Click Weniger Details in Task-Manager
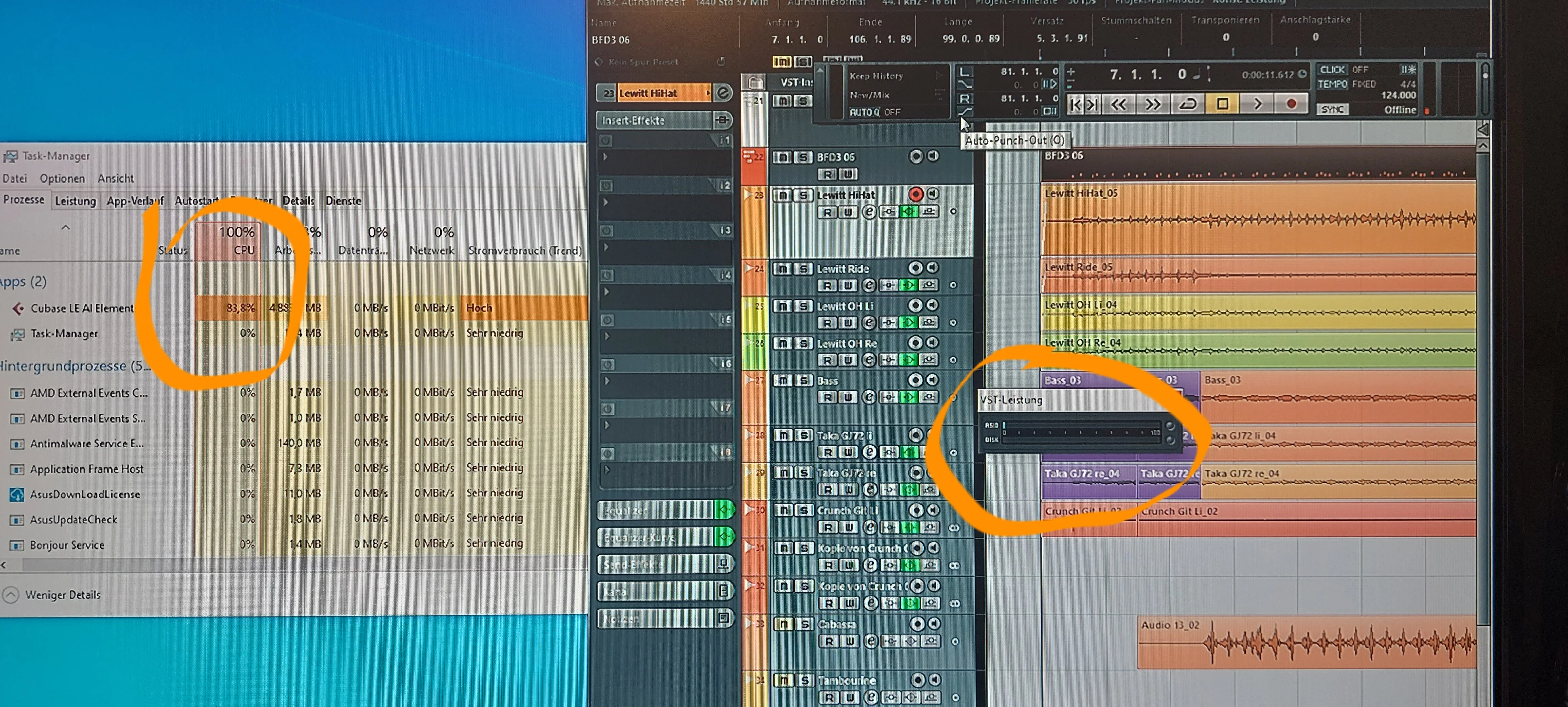 (x=52, y=594)
